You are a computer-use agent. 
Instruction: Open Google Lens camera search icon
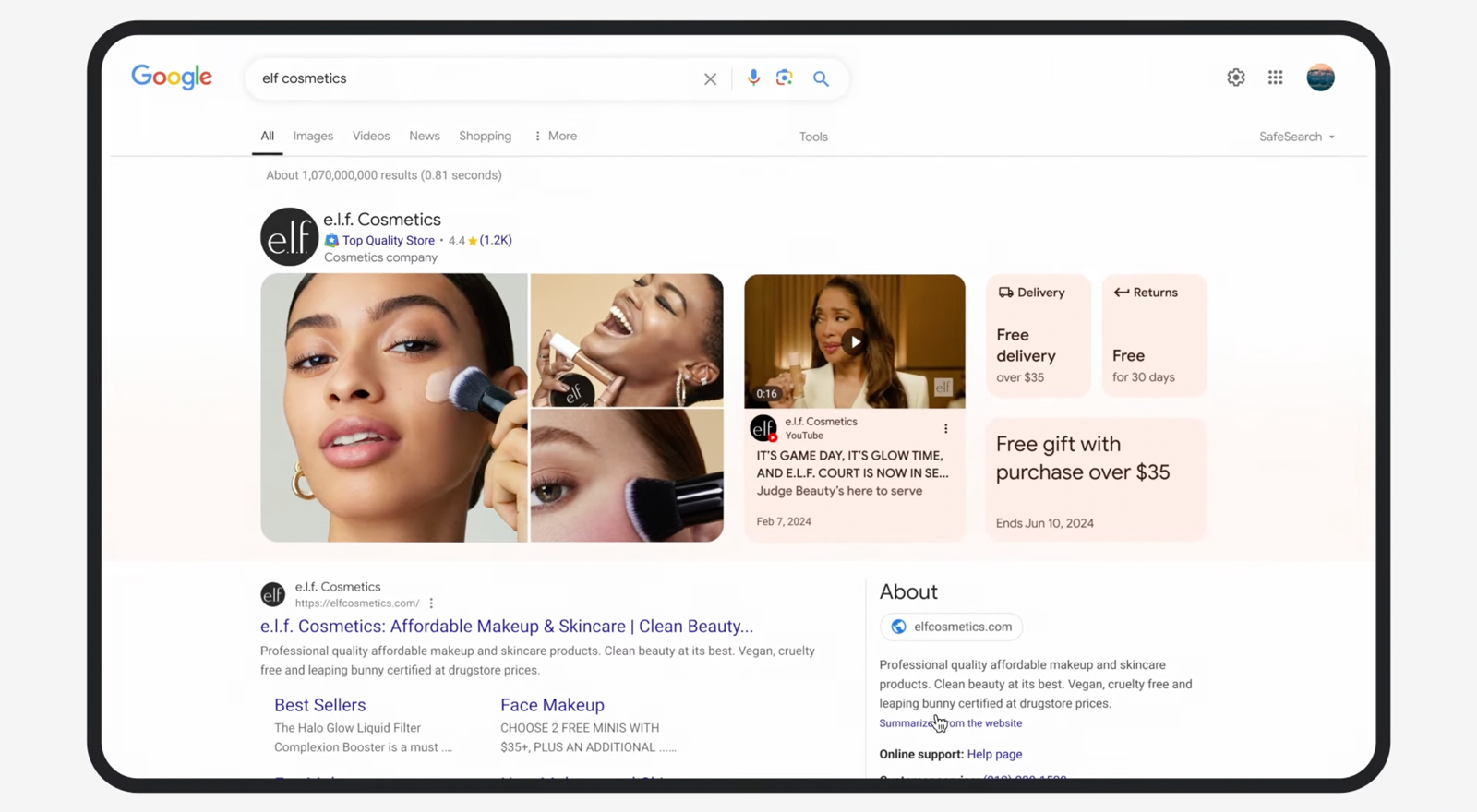pos(785,78)
